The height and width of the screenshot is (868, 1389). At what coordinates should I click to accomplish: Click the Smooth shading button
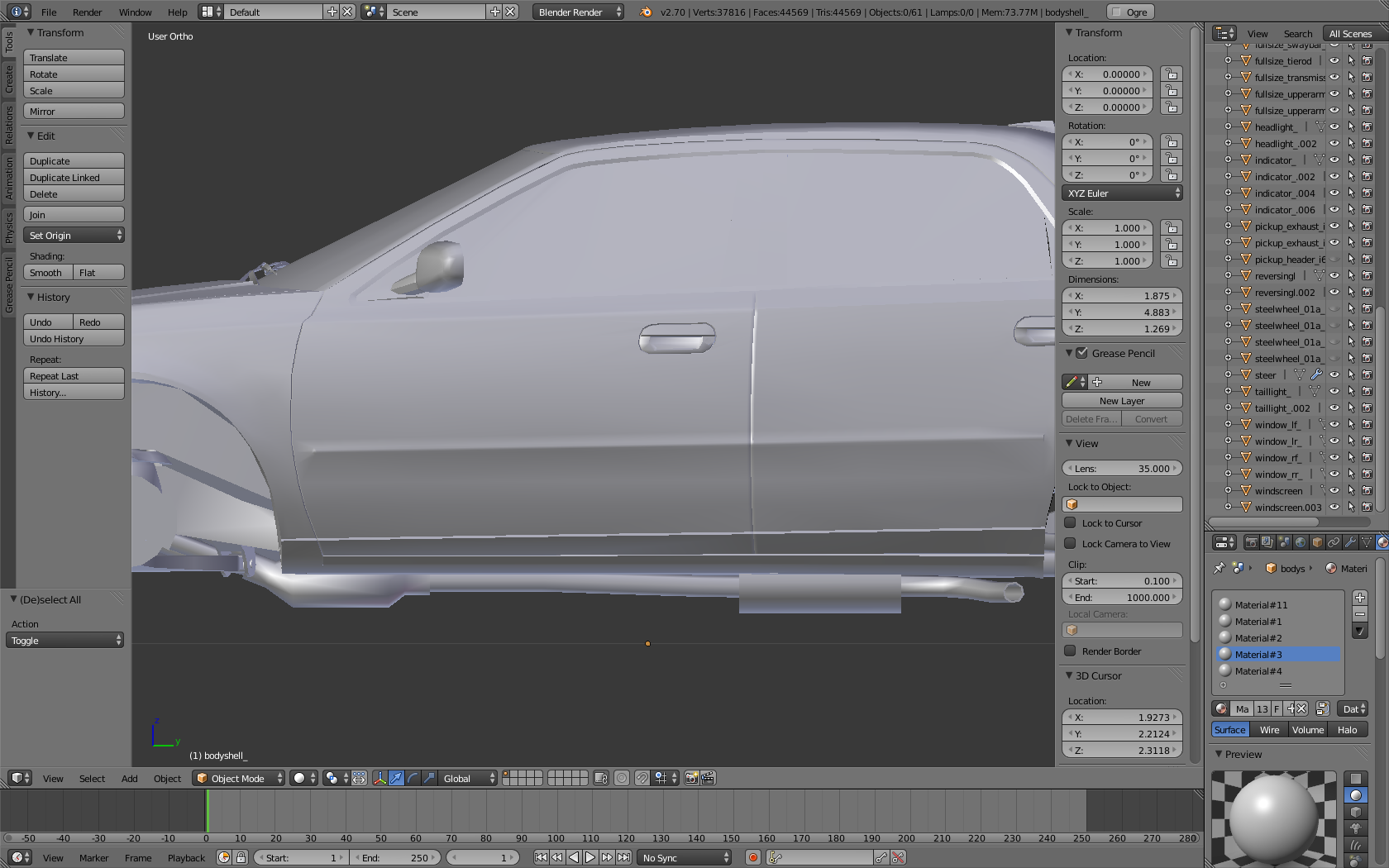47,273
